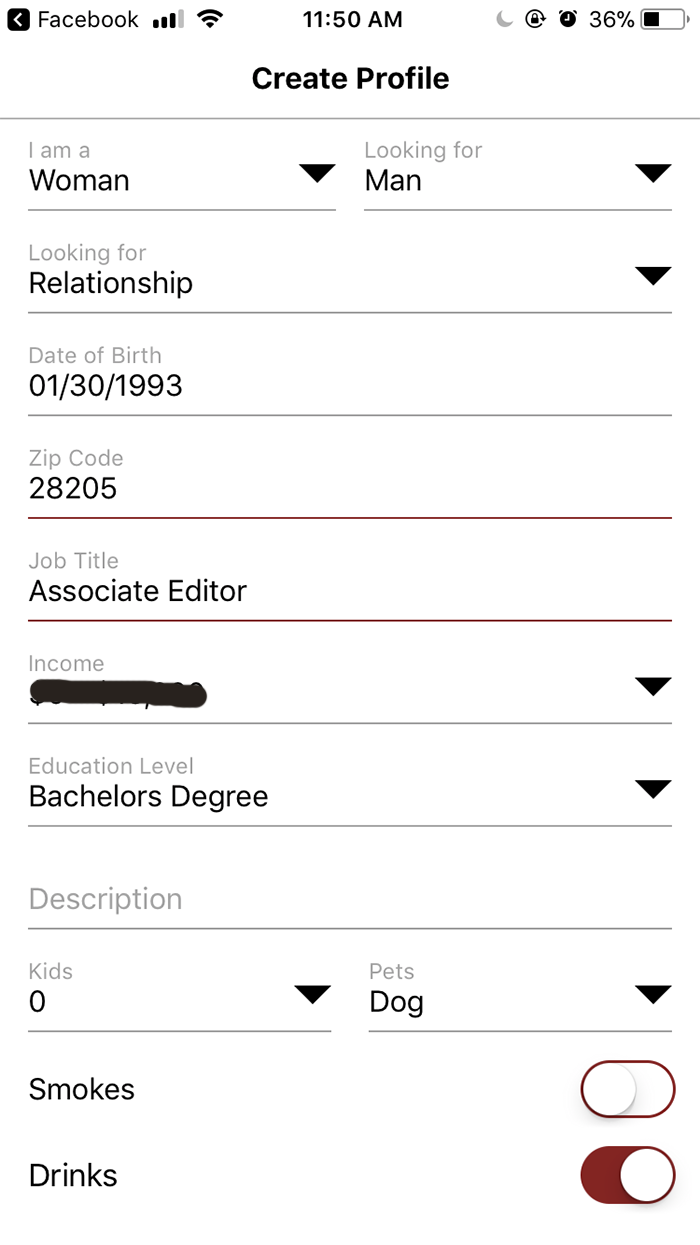Turn off the Drinks switch
This screenshot has width=700, height=1245.
click(627, 1175)
